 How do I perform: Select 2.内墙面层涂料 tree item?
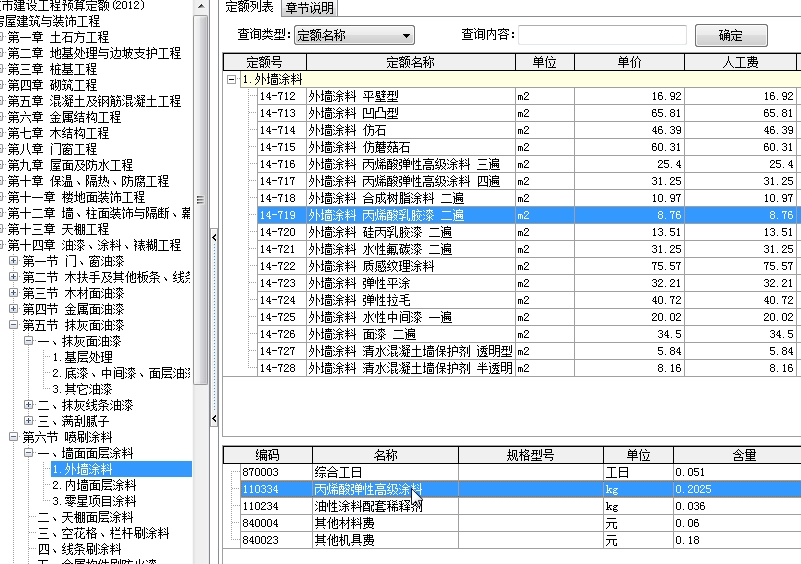(94, 485)
